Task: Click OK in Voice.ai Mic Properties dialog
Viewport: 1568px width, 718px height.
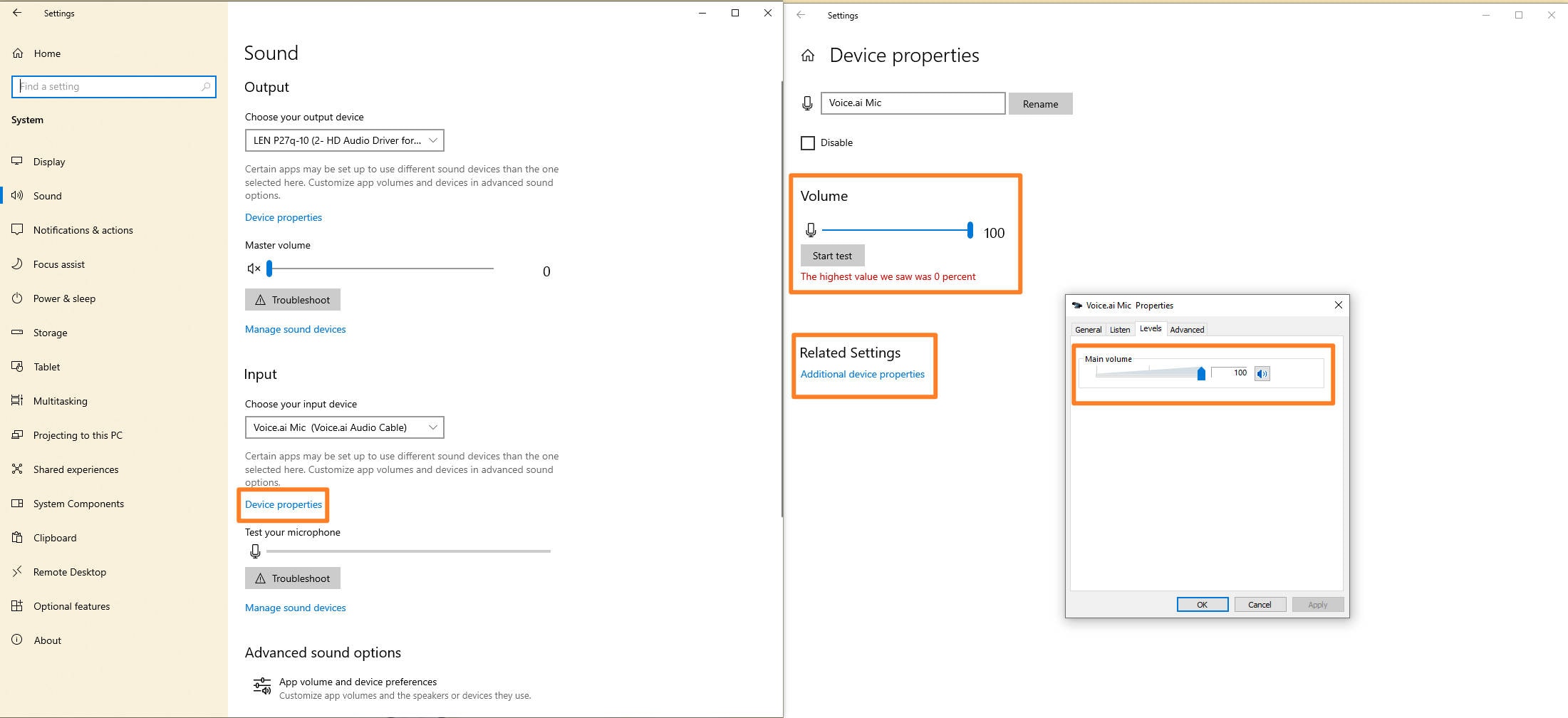Action: click(x=1203, y=605)
